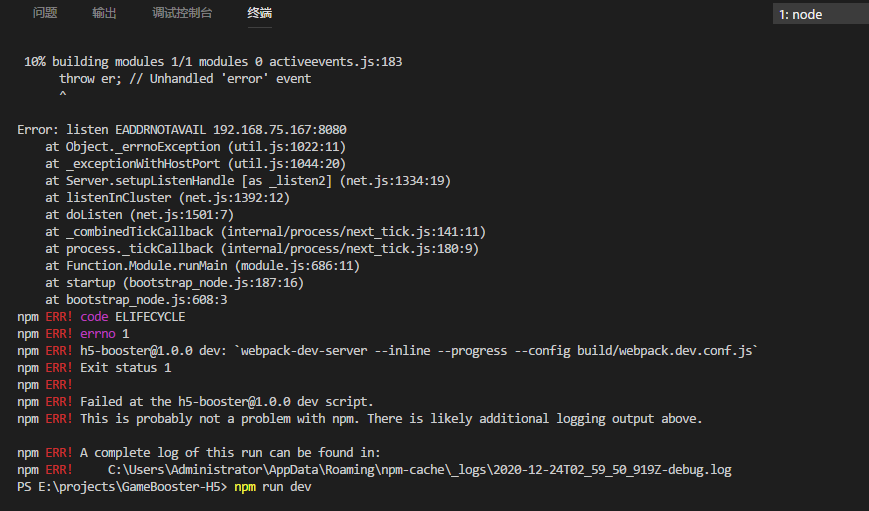Image resolution: width=869 pixels, height=511 pixels.
Task: Select the 调试控制台 tab
Action: [182, 13]
